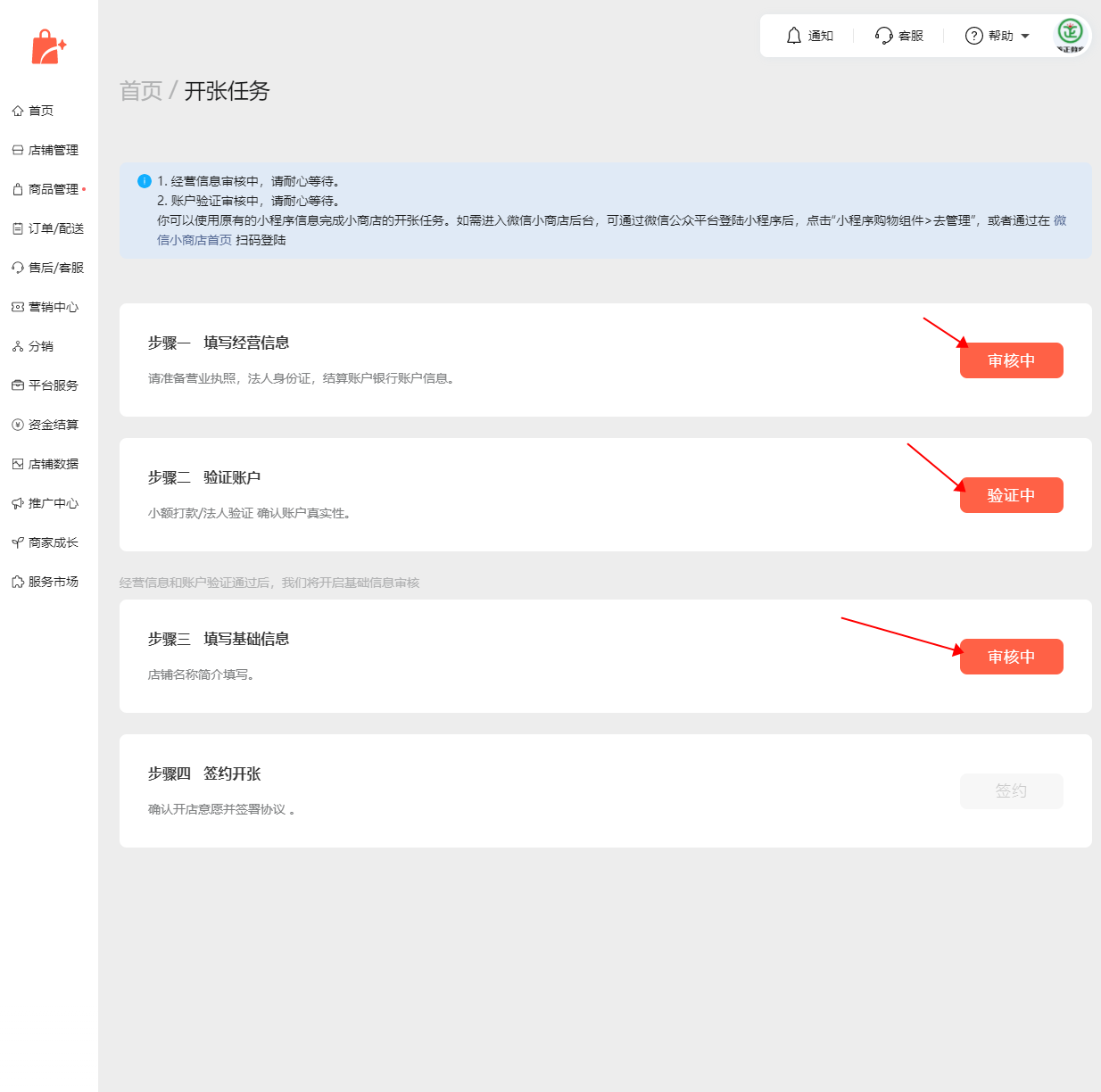Click the 验证中 button for 步骤二
The width and height of the screenshot is (1101, 1092).
[x=1012, y=495]
